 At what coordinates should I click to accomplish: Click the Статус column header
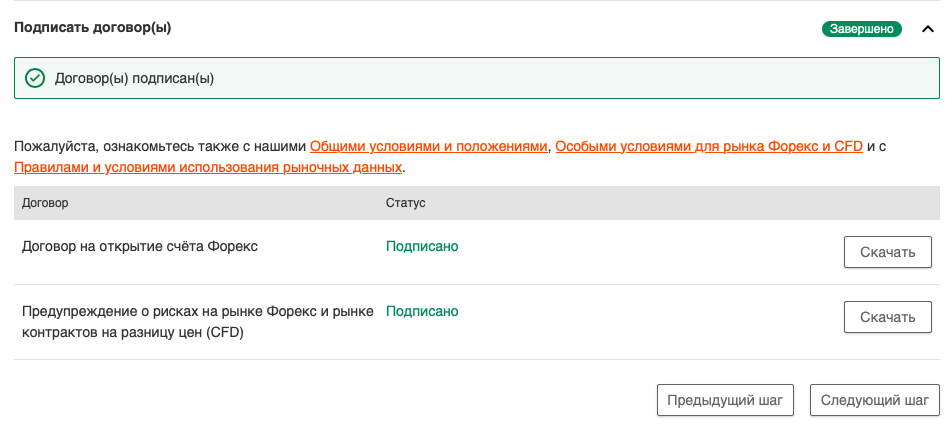click(405, 203)
